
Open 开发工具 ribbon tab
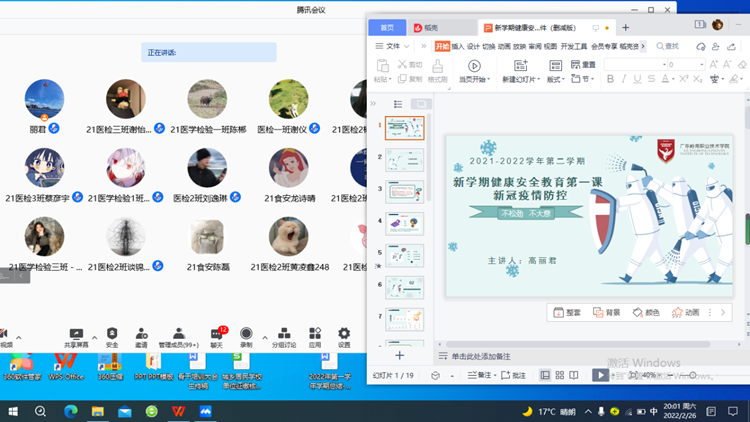coord(574,46)
